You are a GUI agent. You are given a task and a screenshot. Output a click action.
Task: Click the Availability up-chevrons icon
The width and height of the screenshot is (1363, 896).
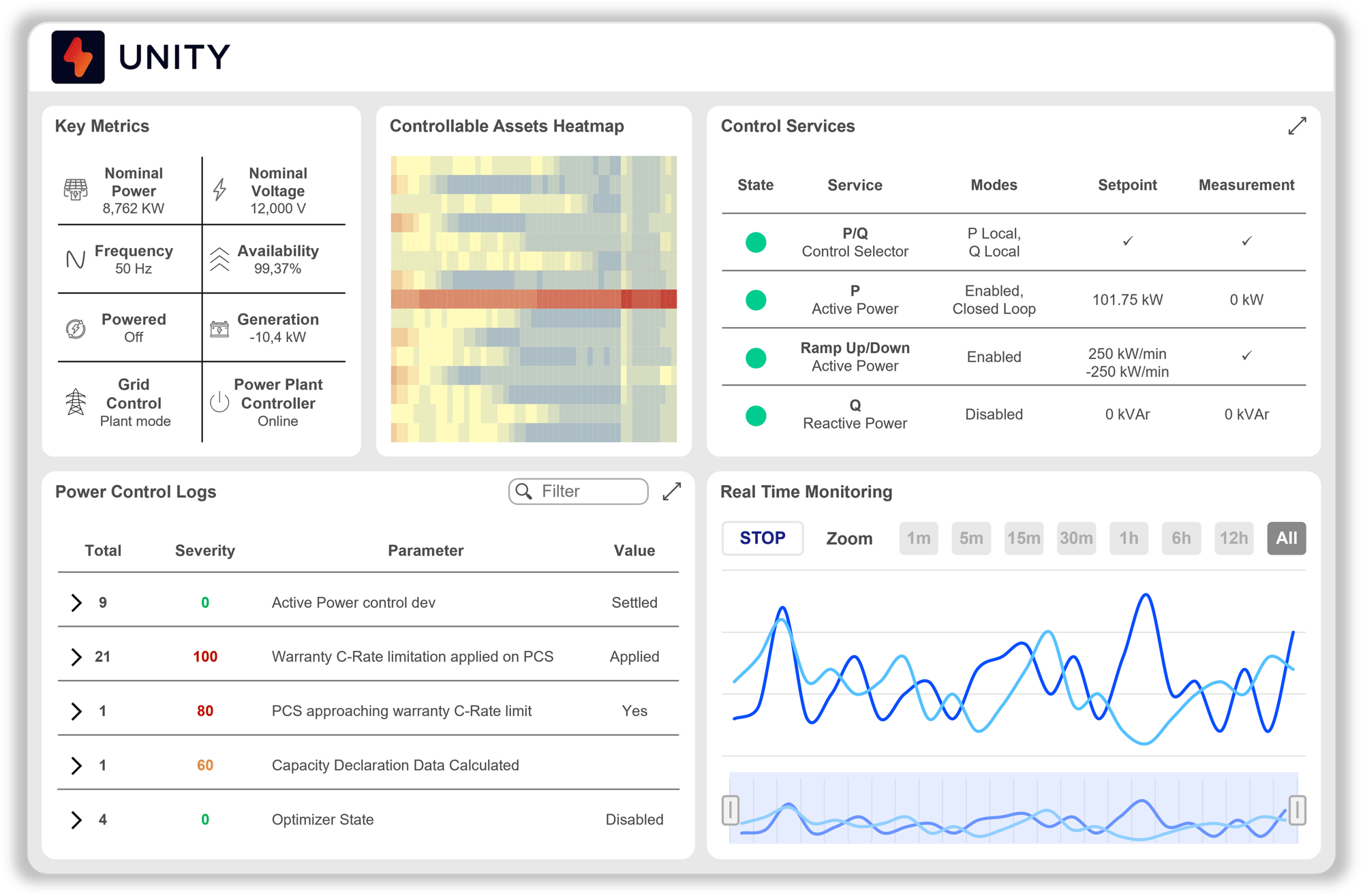219,259
